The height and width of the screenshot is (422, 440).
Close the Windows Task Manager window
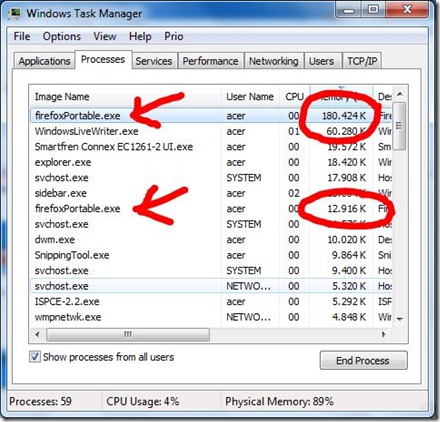[407, 10]
